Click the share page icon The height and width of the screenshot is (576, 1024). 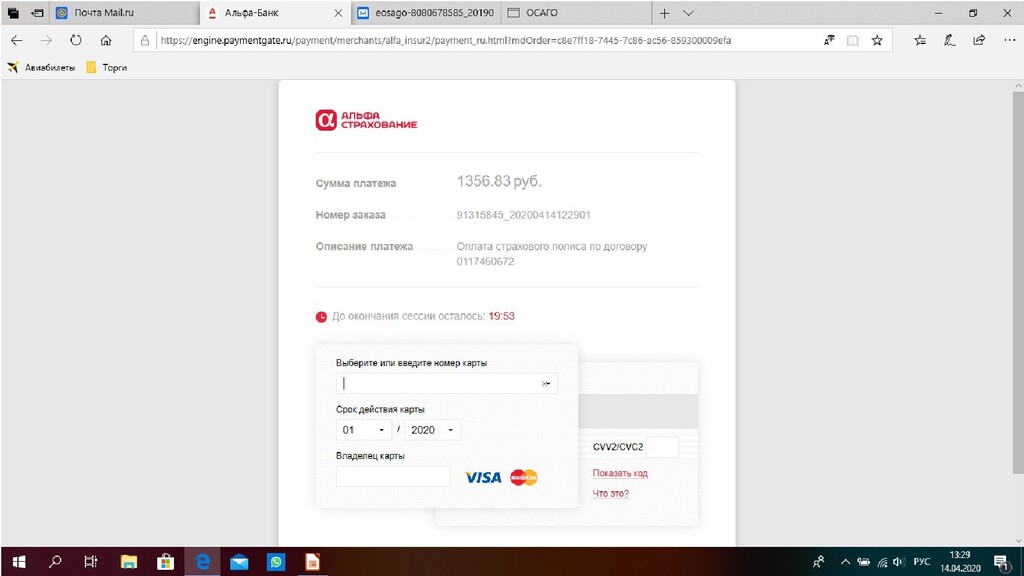(979, 40)
